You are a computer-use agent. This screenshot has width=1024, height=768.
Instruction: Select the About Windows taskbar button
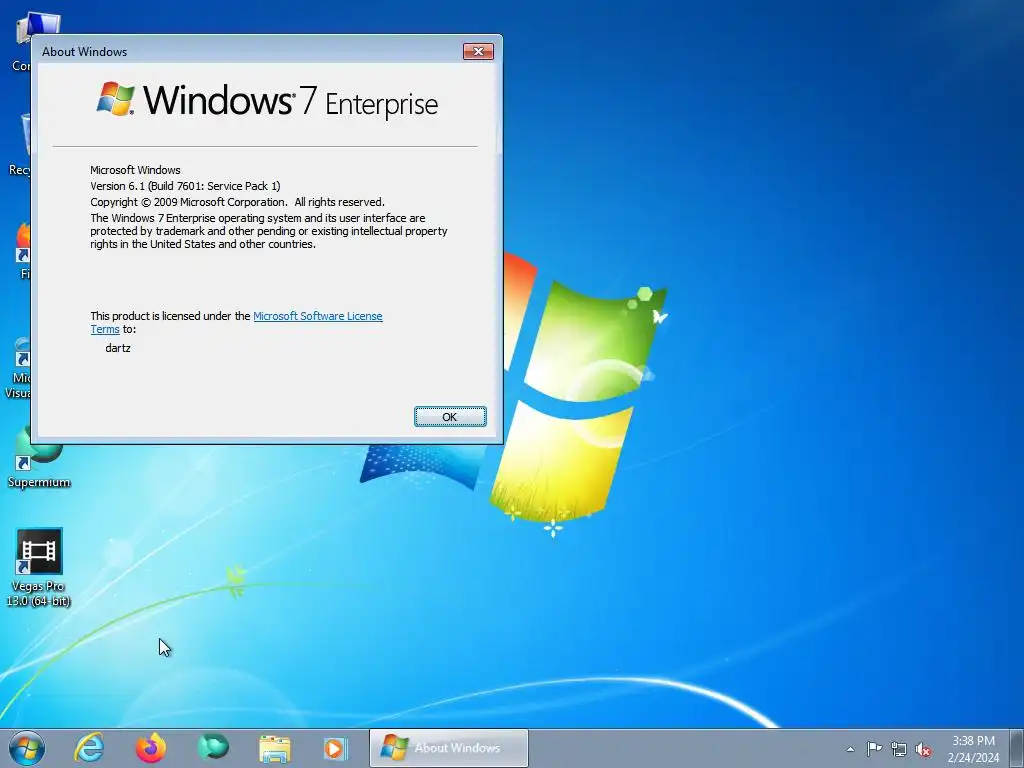[x=449, y=748]
